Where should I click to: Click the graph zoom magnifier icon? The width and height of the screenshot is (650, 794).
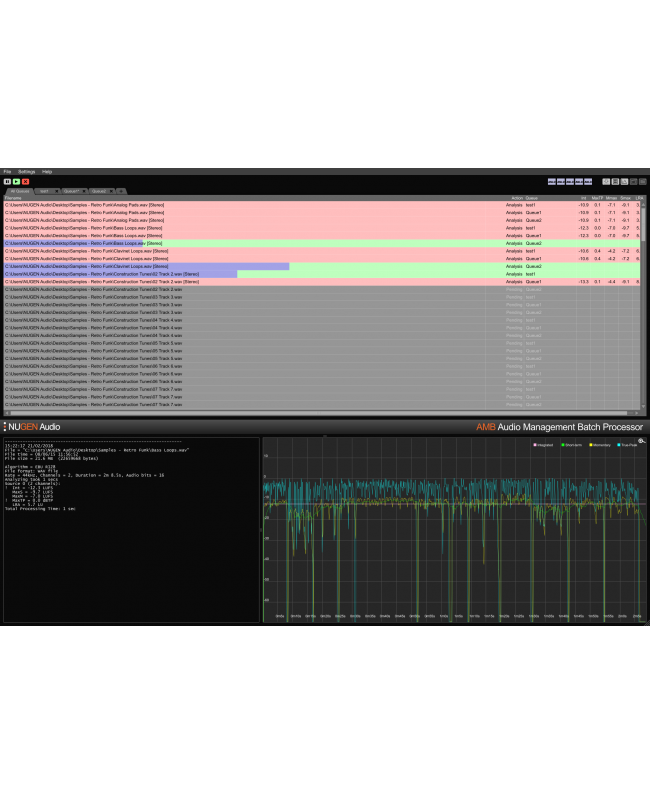pyautogui.click(x=641, y=441)
